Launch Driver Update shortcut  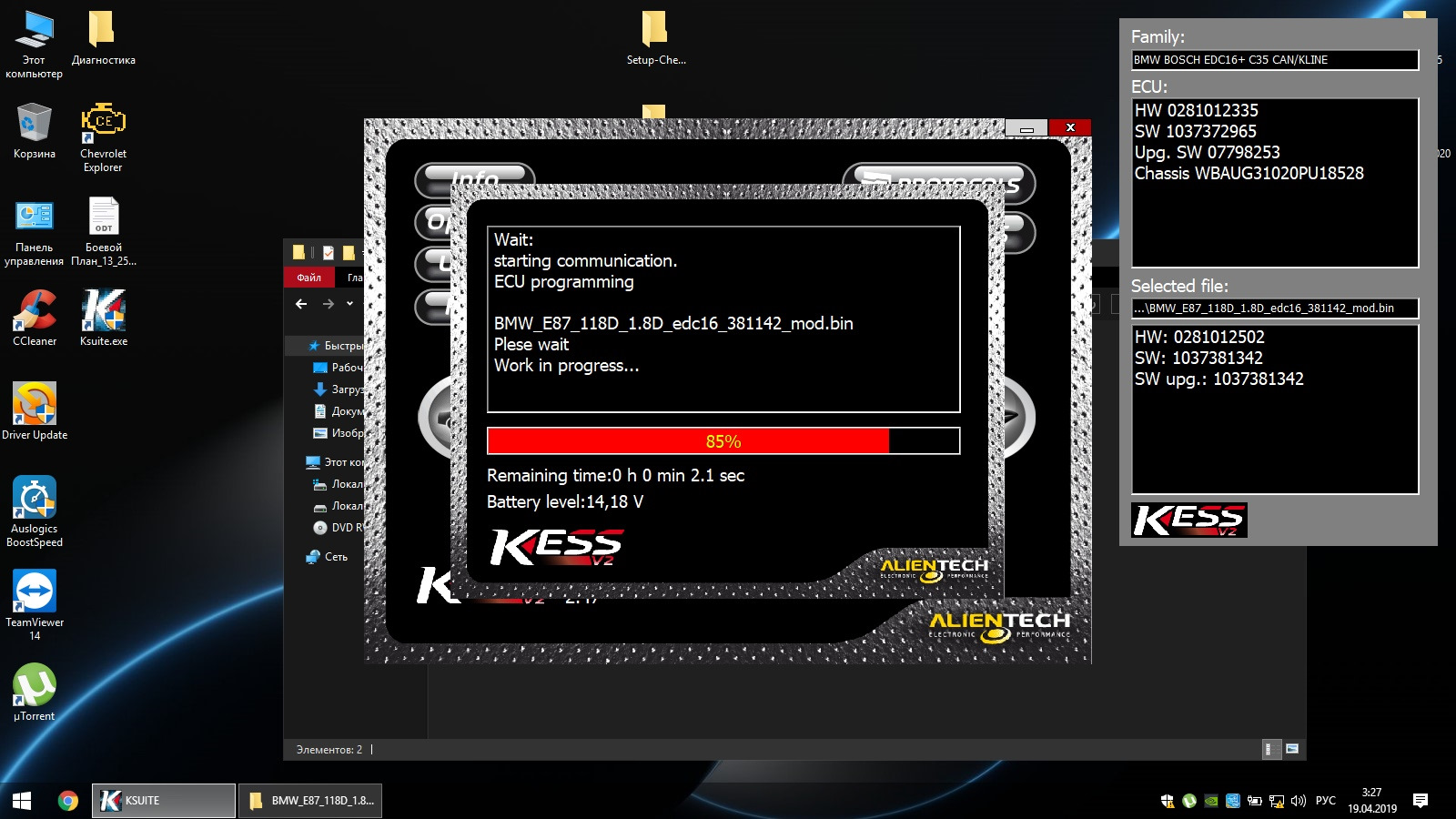point(34,411)
